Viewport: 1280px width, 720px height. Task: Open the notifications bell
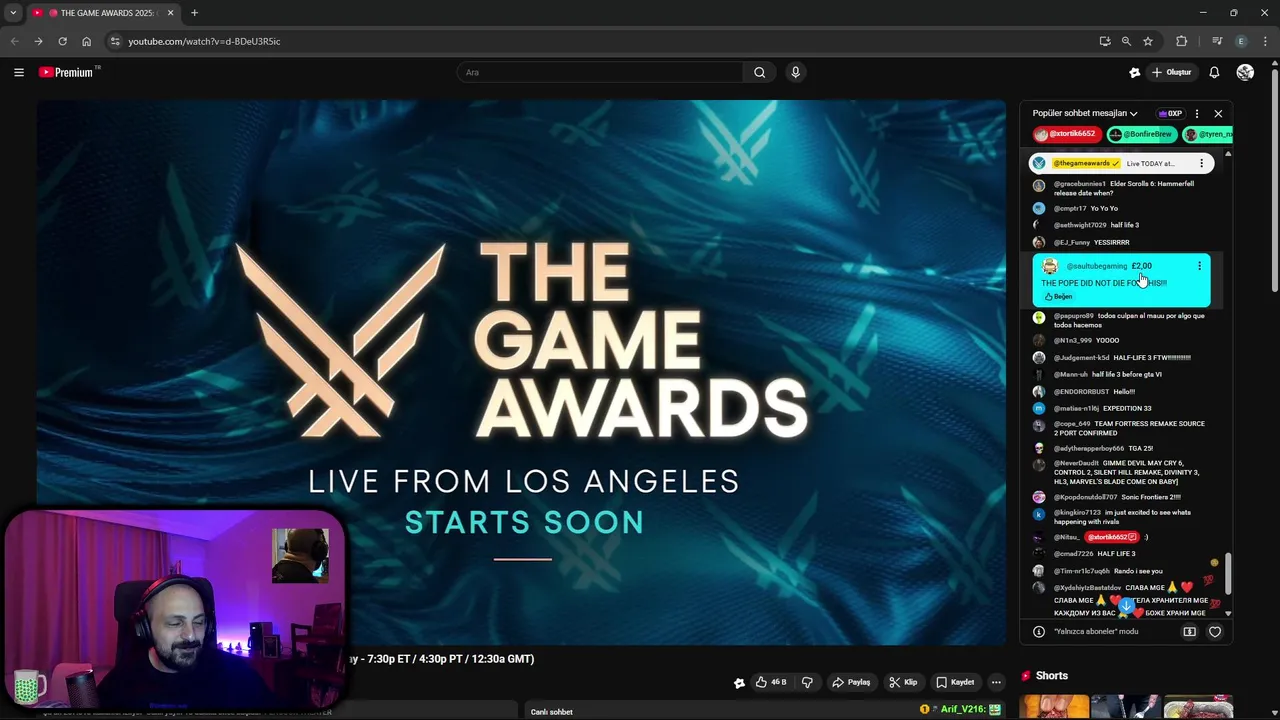(x=1214, y=72)
